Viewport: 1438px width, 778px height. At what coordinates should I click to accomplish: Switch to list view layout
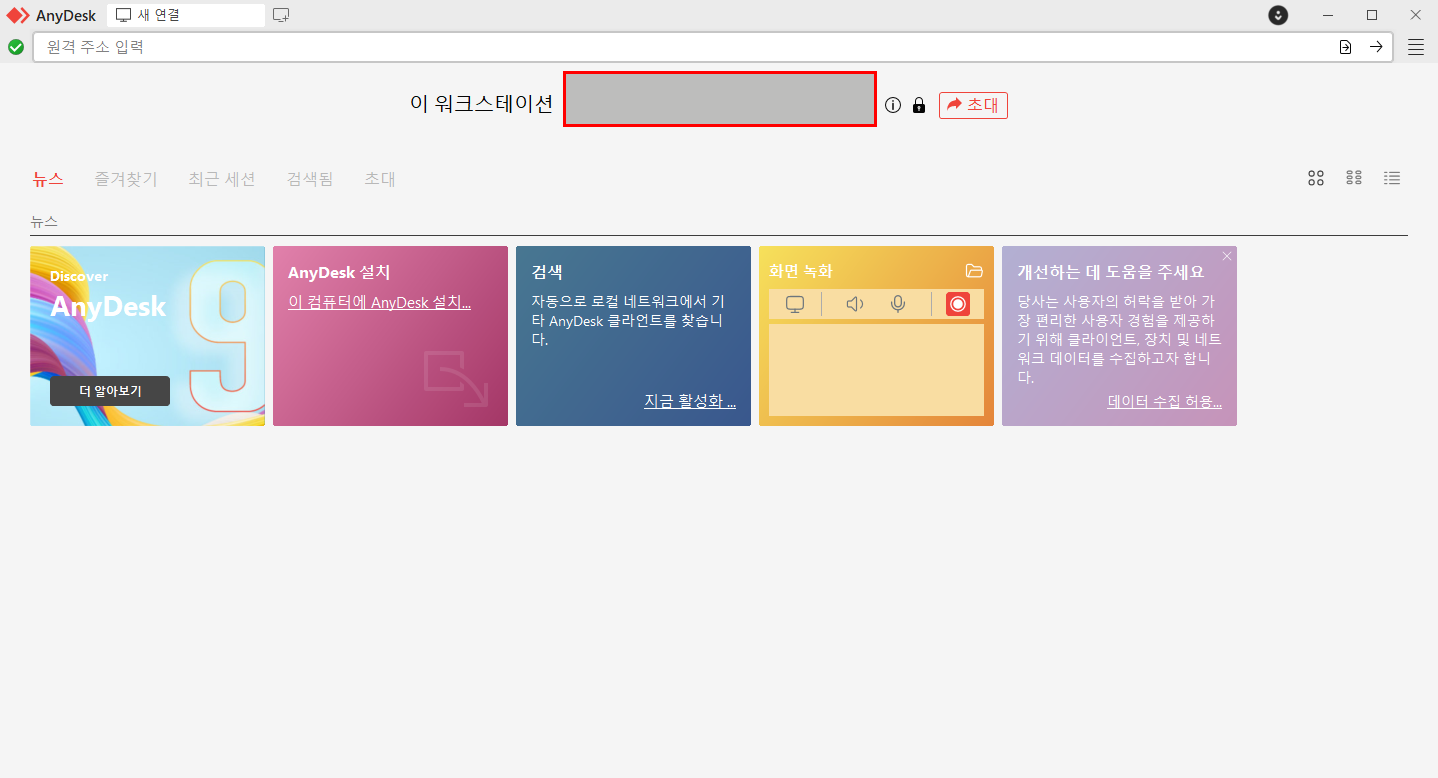pyautogui.click(x=1392, y=178)
